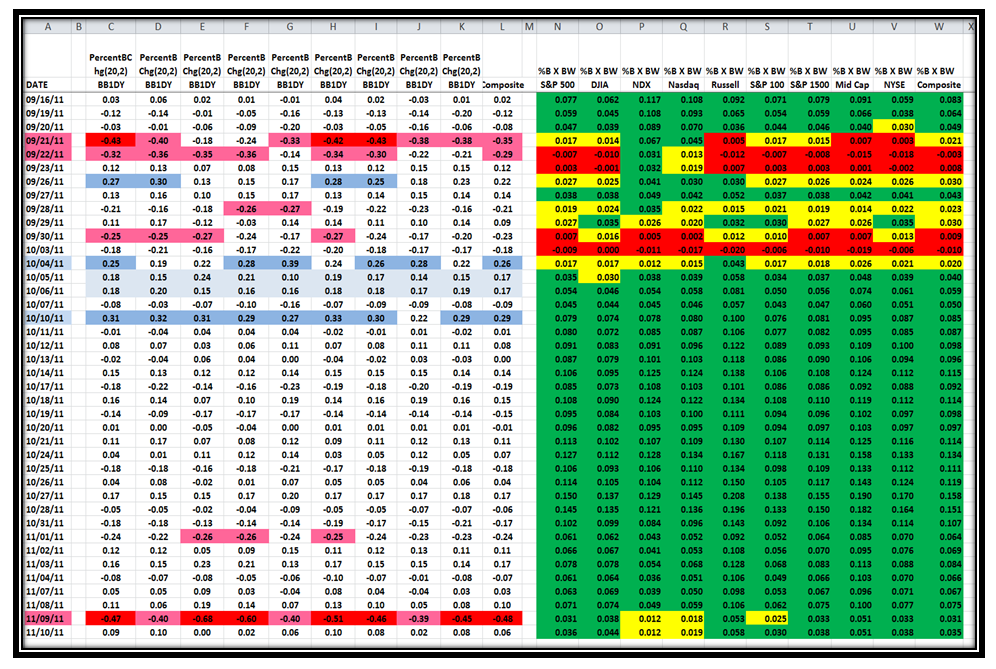This screenshot has height=669, width=996.
Task: Click the 0.155 S&P 1500 value for 10/27/11
Action: tap(810, 496)
